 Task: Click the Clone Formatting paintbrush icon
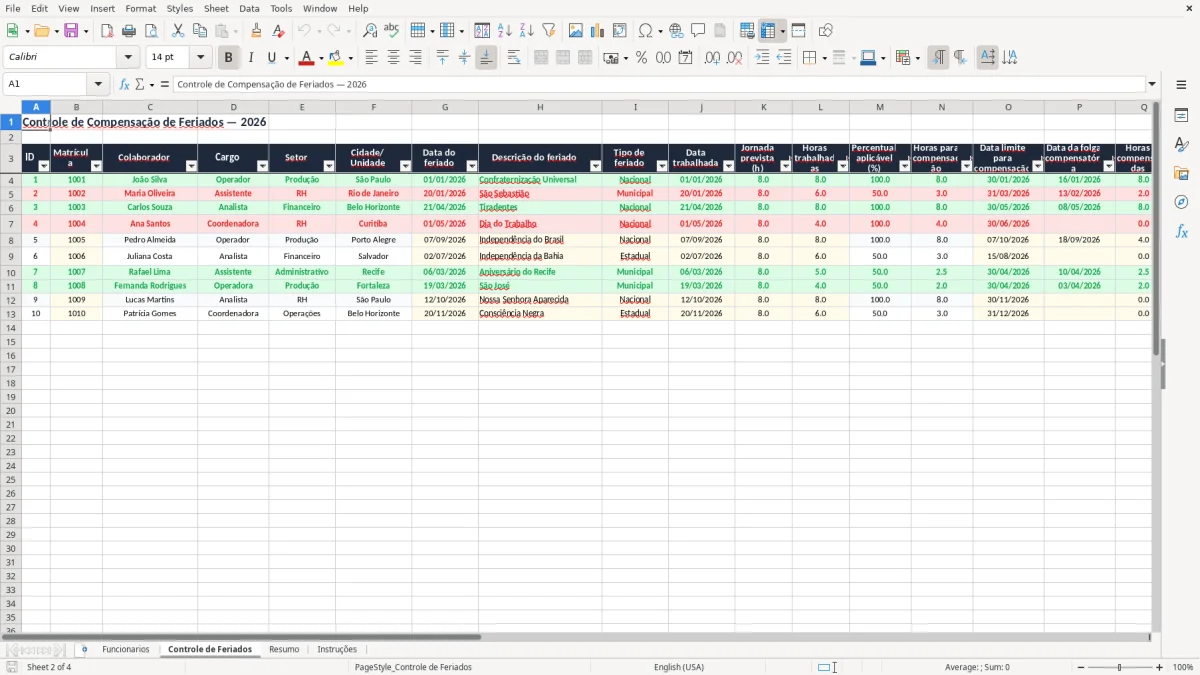(257, 31)
